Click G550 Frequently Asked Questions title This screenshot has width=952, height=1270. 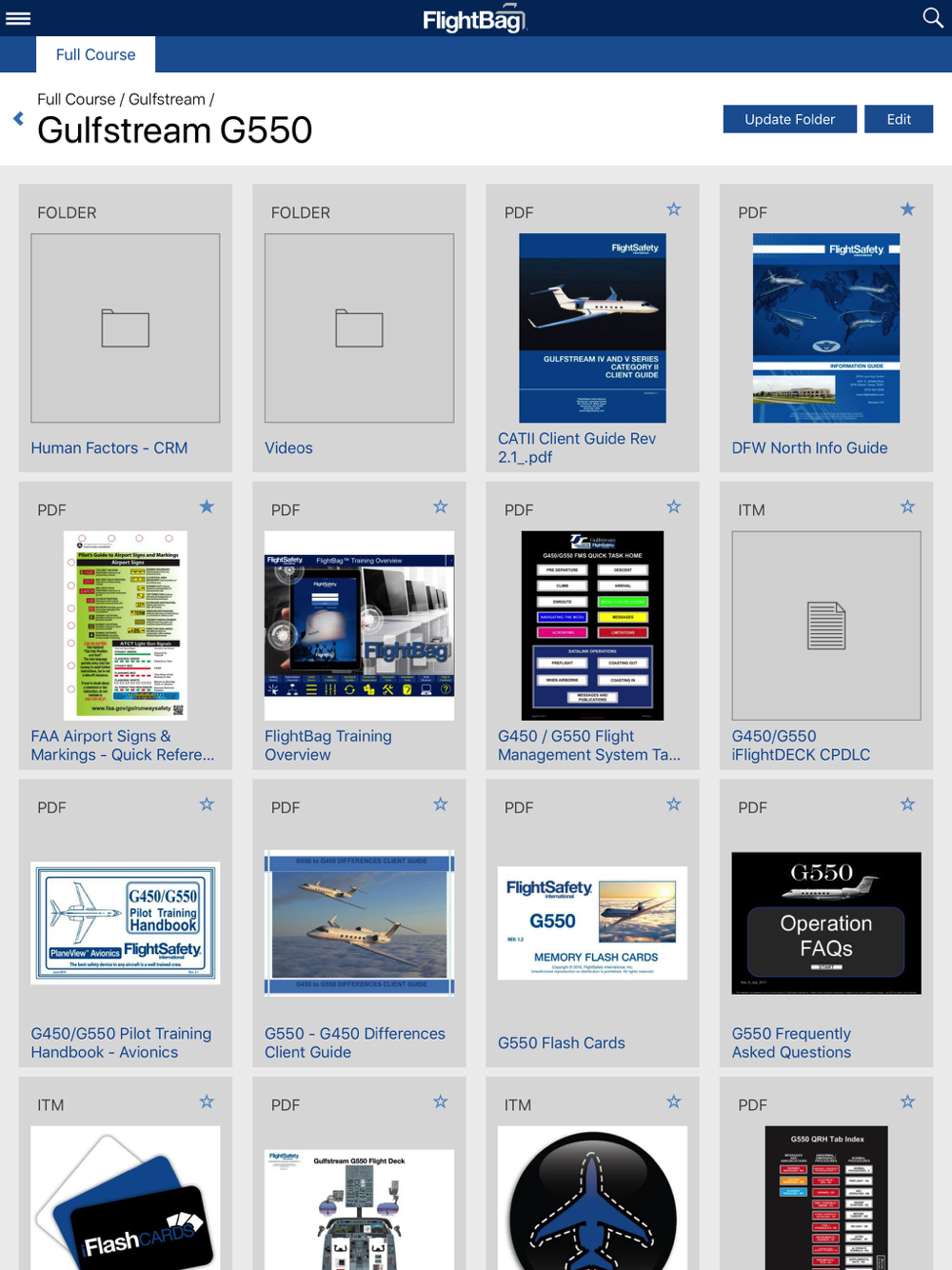pos(791,1042)
